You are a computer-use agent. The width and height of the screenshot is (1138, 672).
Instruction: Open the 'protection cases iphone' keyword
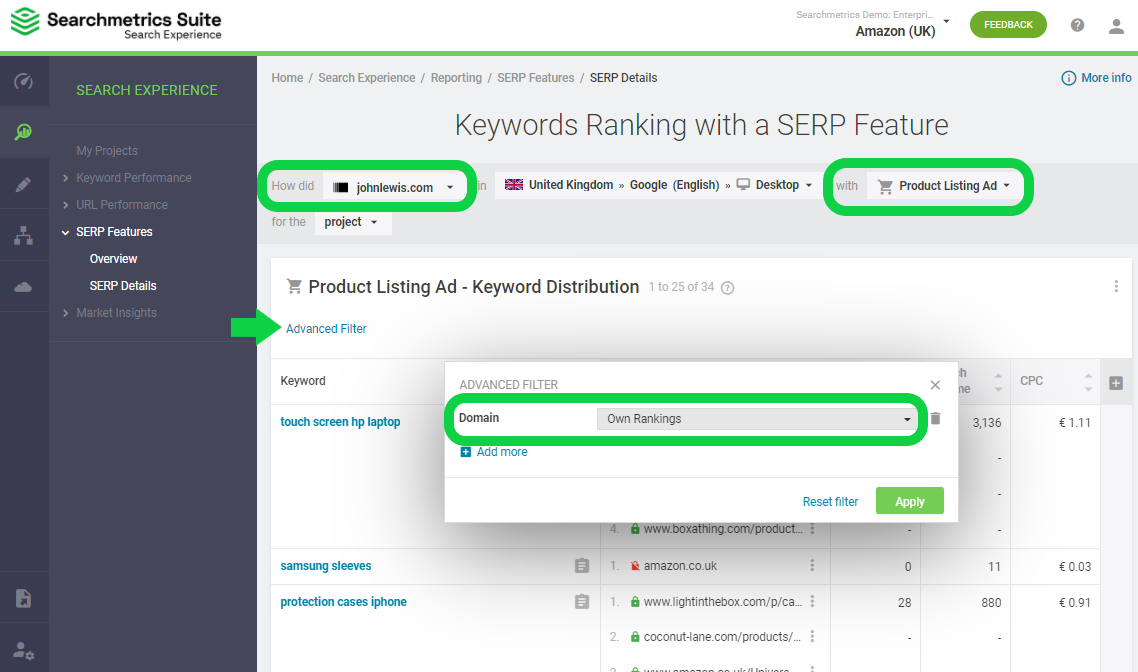(343, 602)
